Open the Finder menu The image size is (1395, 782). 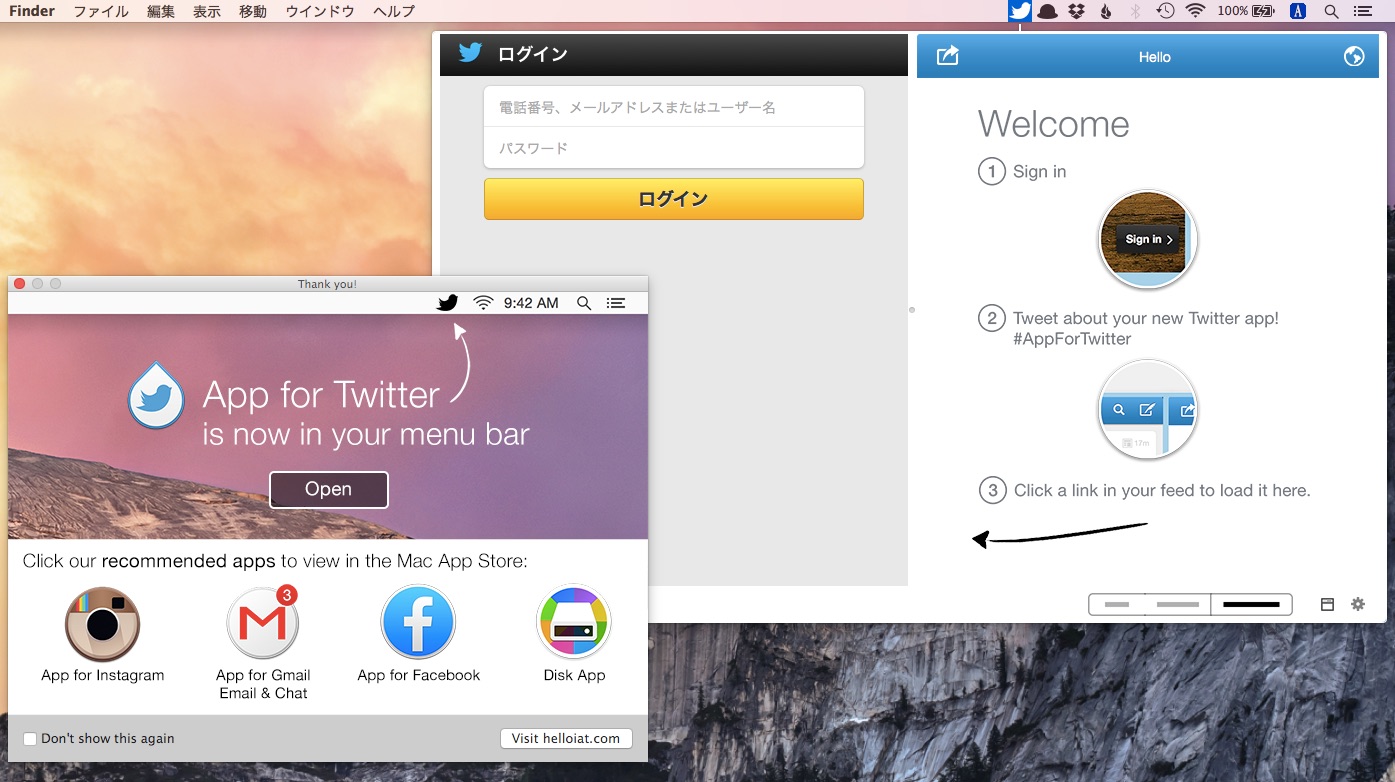(32, 12)
